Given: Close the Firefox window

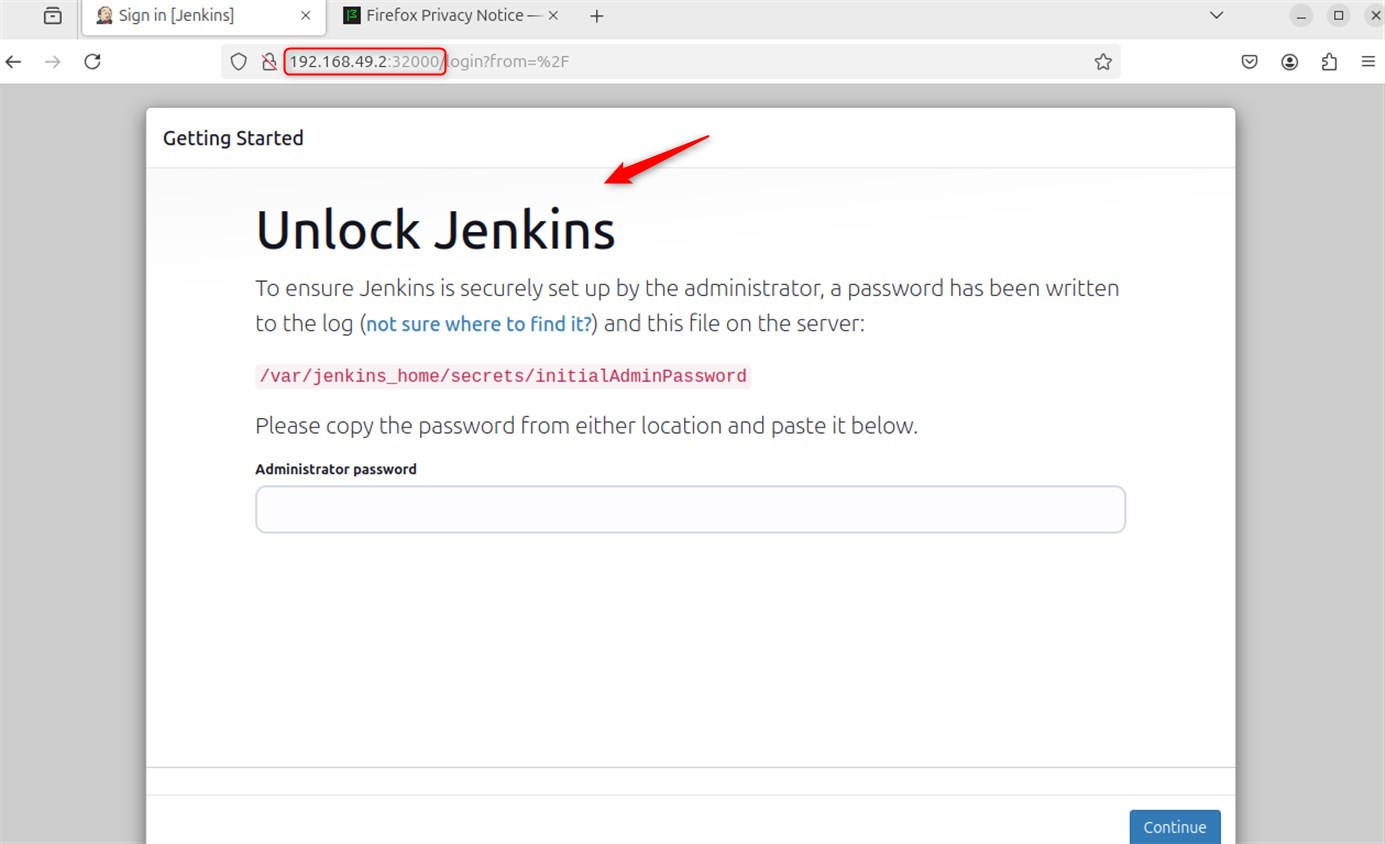Looking at the screenshot, I should point(1375,16).
